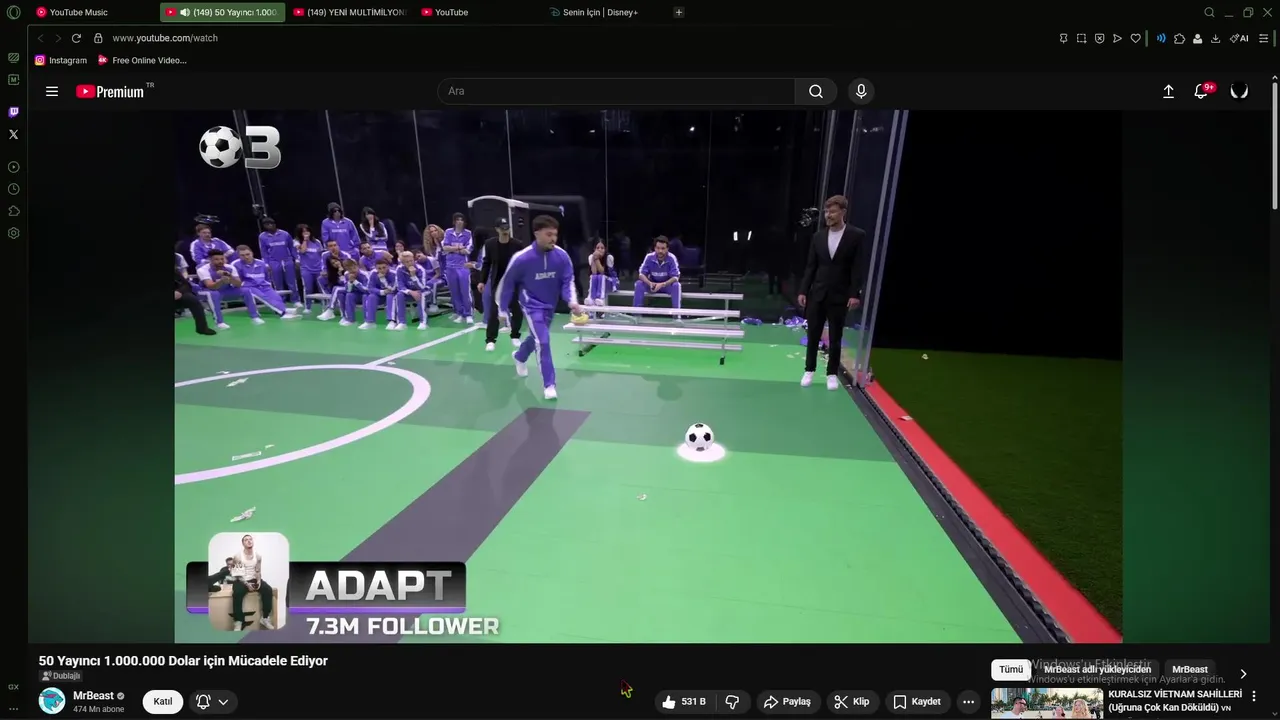This screenshot has height=720, width=1280.
Task: Reload the current page
Action: [76, 38]
